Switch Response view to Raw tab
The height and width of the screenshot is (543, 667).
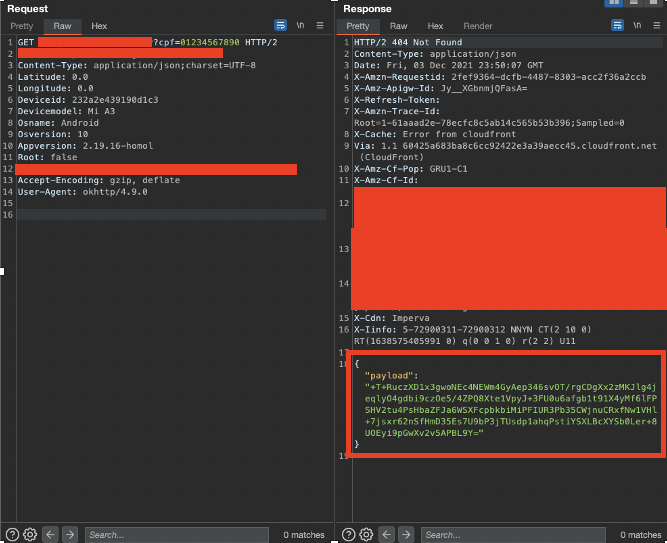coord(399,26)
